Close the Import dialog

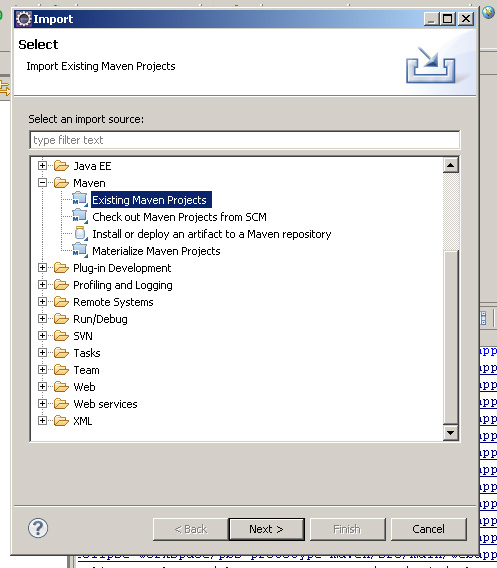point(465,18)
